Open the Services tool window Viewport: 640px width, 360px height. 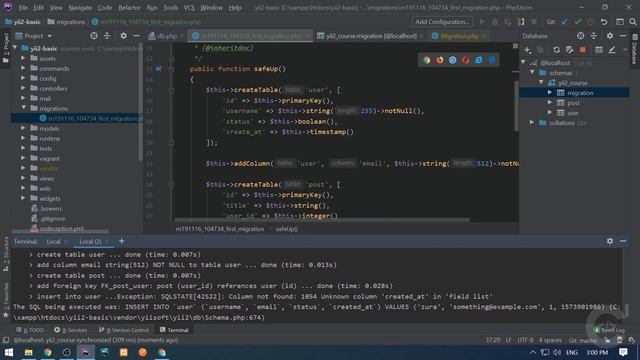(x=71, y=330)
